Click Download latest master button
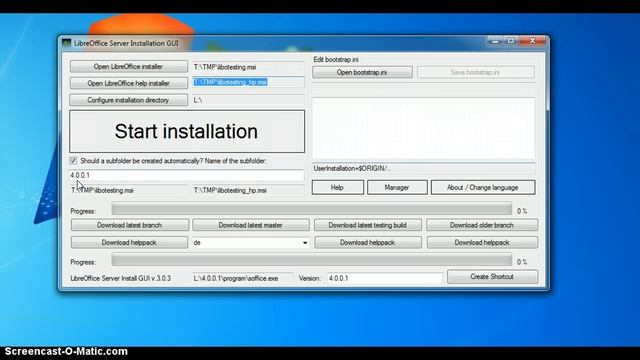 coord(251,225)
